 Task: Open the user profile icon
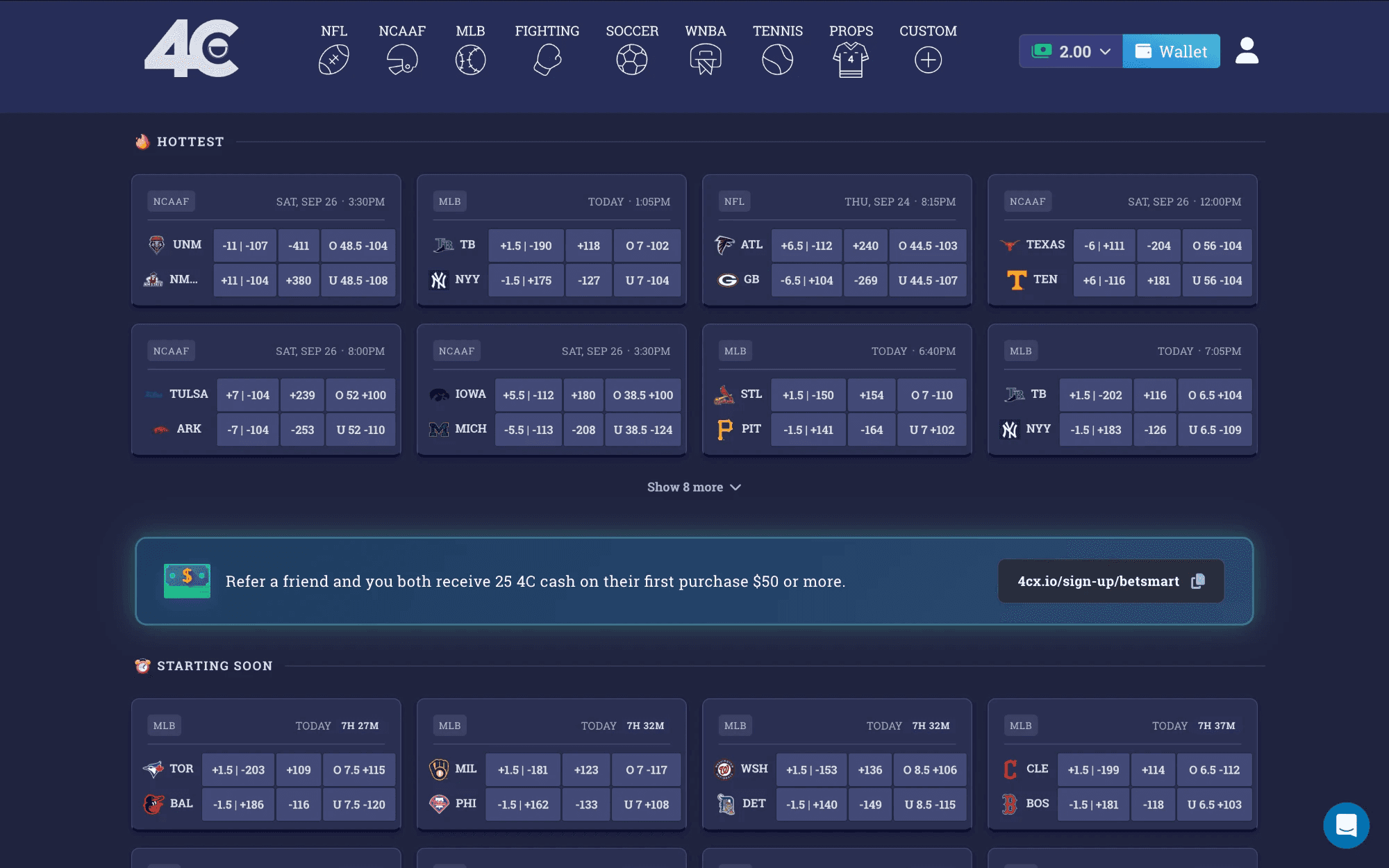point(1247,51)
